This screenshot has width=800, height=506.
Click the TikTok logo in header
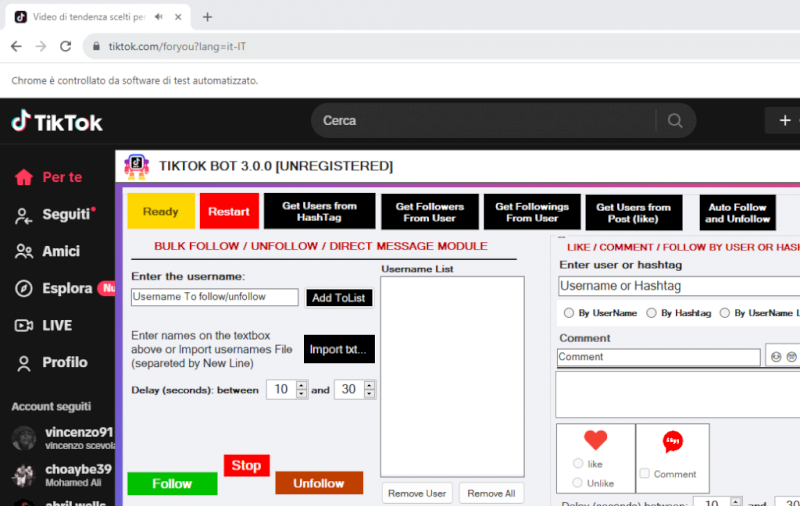click(57, 122)
